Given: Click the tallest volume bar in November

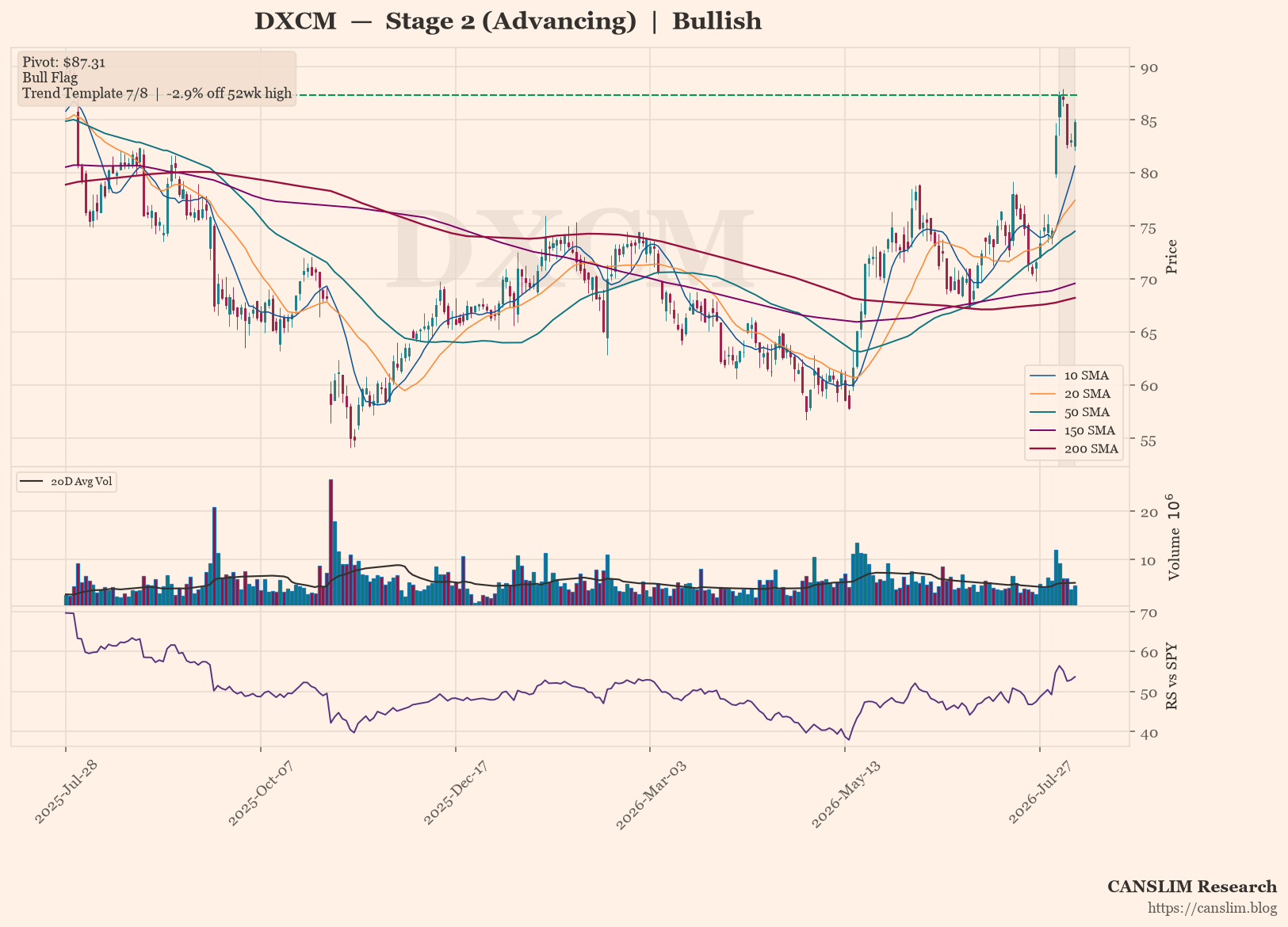Looking at the screenshot, I should point(331,542).
